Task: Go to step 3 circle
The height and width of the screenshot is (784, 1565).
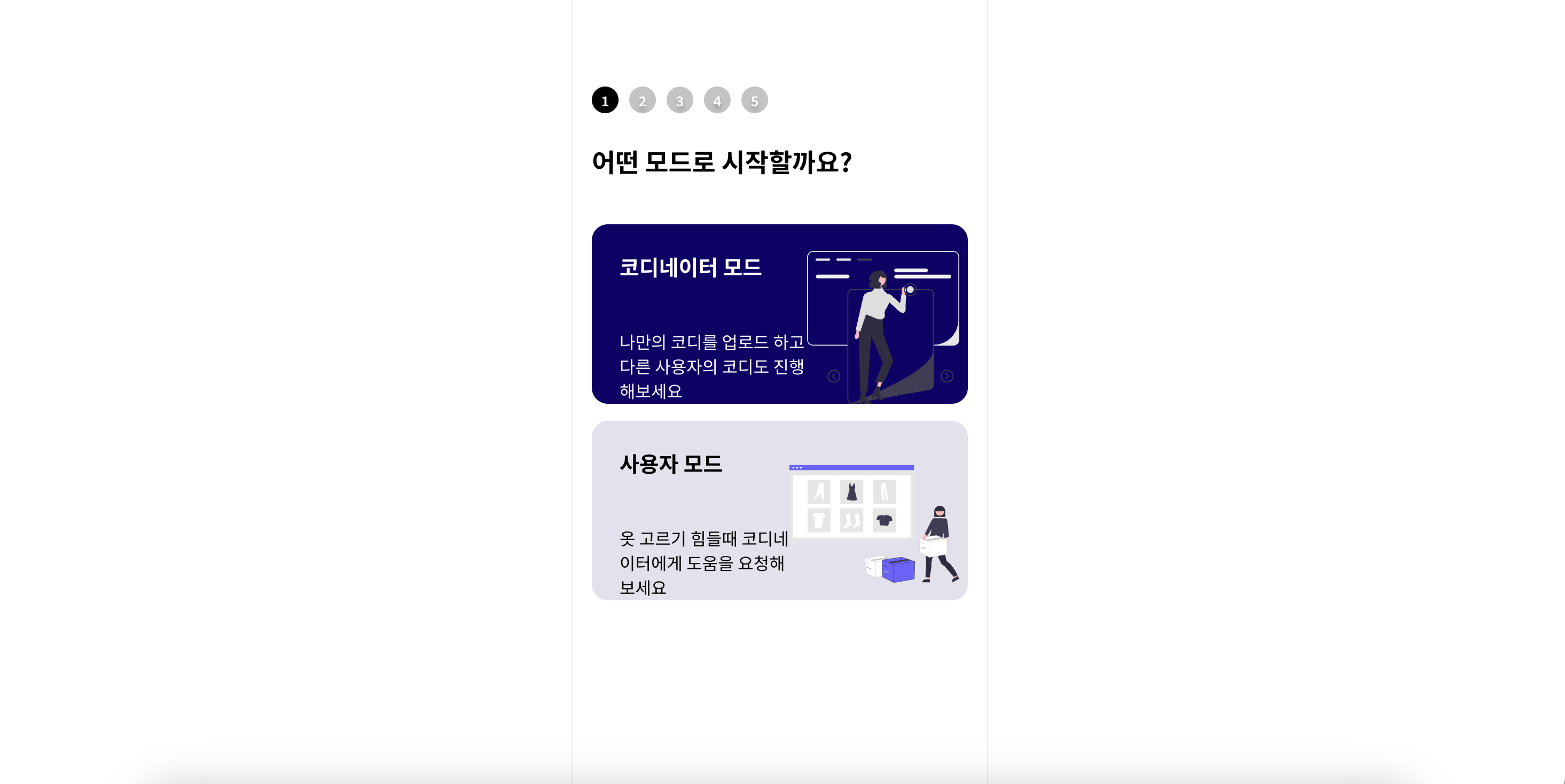Action: click(679, 100)
